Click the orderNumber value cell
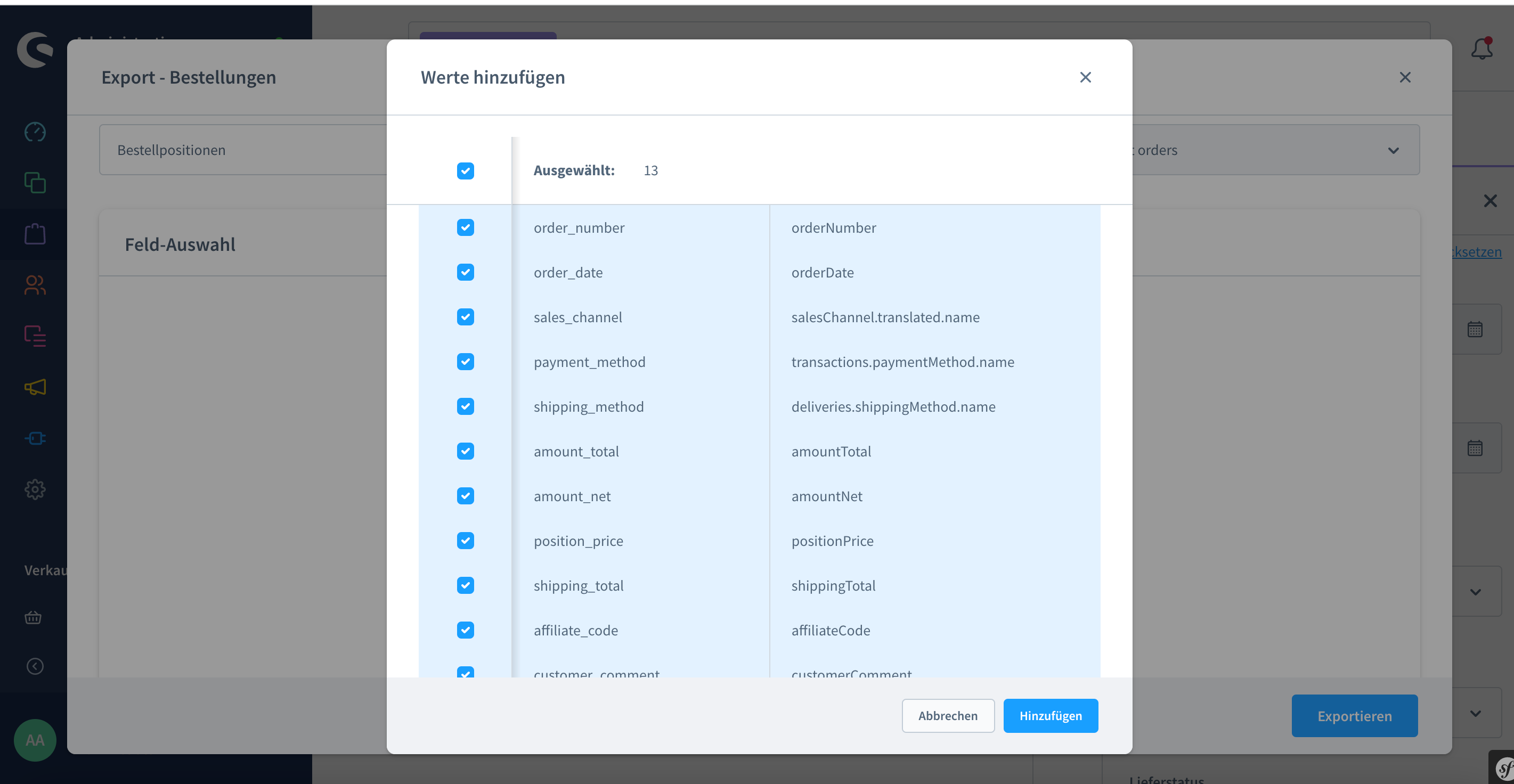1514x784 pixels. click(833, 227)
